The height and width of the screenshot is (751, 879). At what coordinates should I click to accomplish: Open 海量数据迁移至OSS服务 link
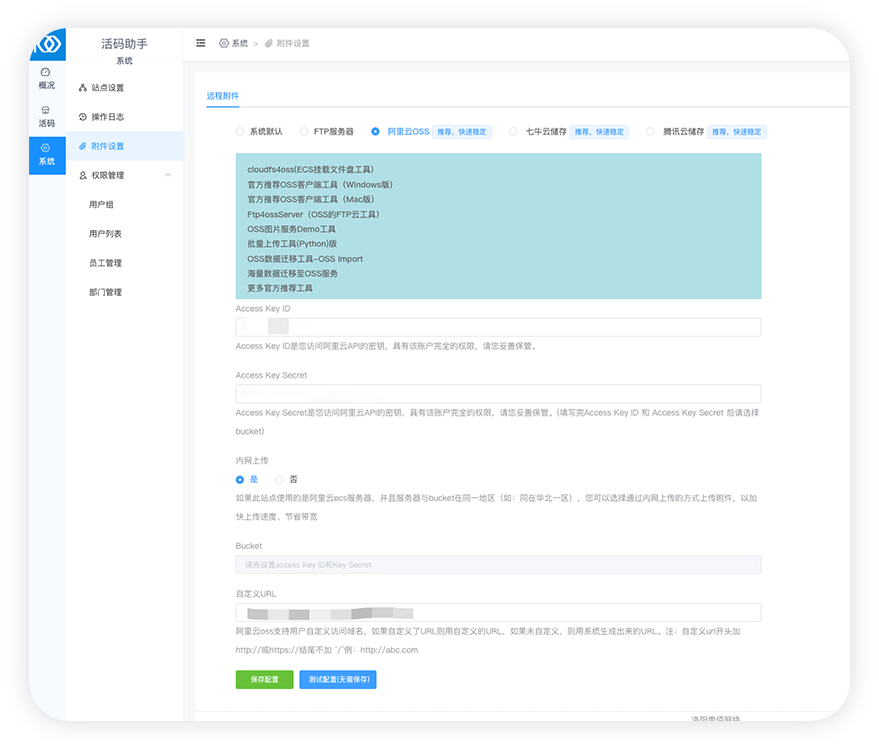click(x=293, y=273)
